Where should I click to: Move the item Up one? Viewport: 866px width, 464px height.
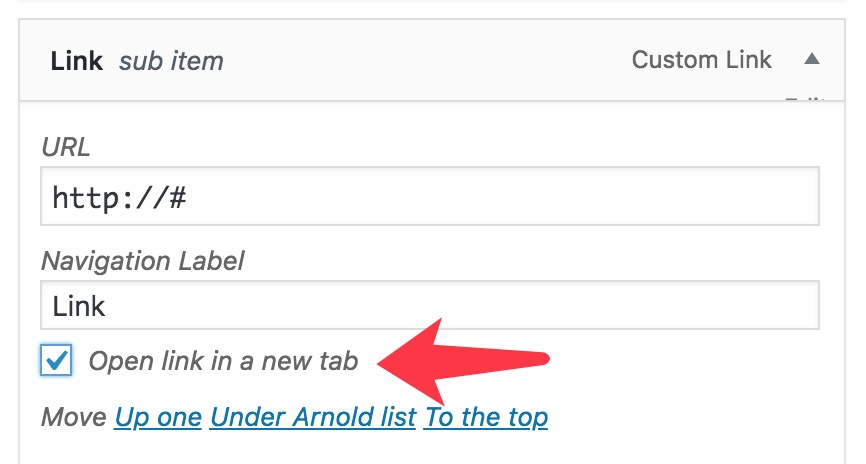pos(158,416)
